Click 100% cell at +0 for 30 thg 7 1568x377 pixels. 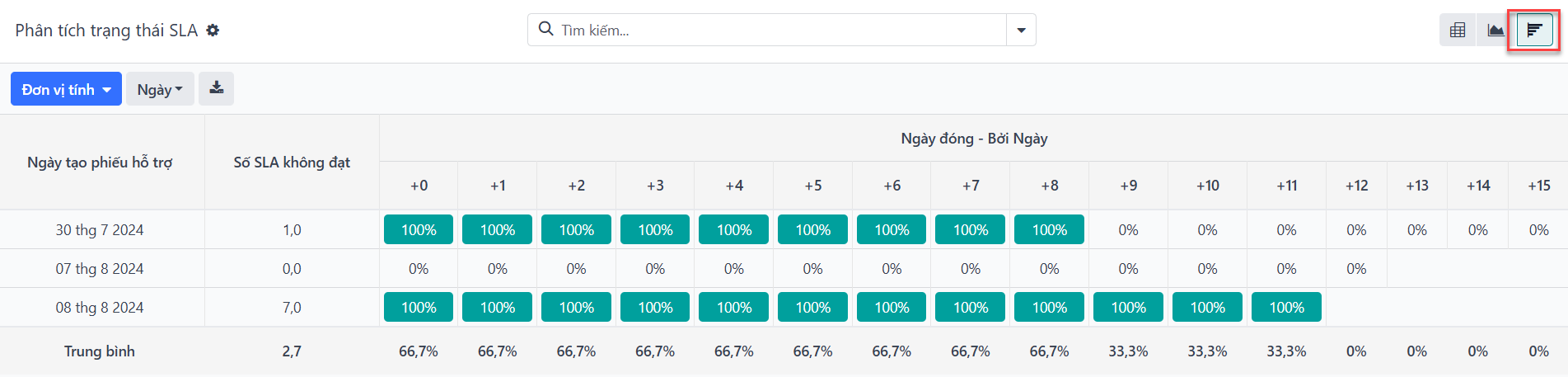pyautogui.click(x=419, y=230)
